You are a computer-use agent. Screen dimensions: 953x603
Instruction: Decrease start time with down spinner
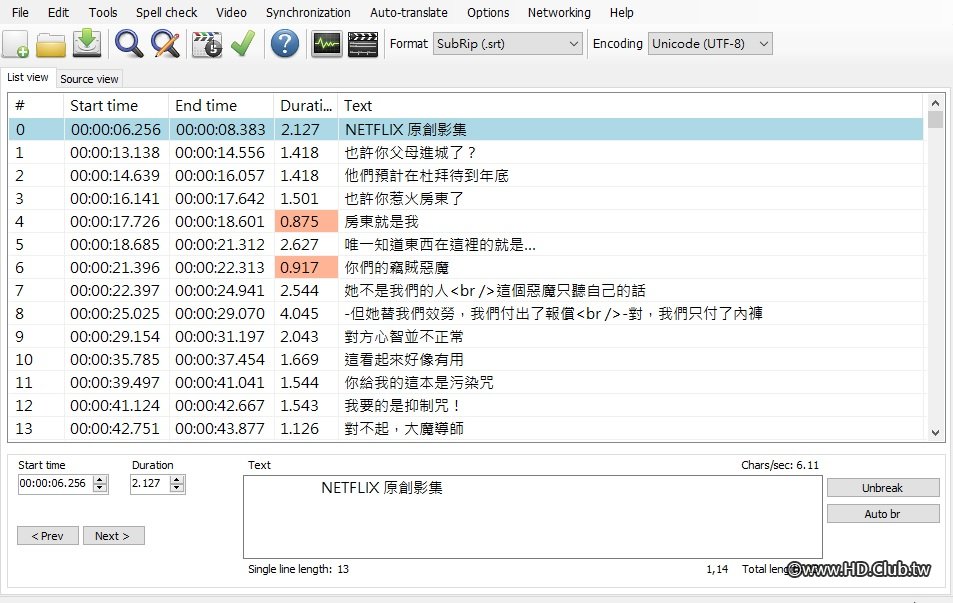pyautogui.click(x=100, y=488)
